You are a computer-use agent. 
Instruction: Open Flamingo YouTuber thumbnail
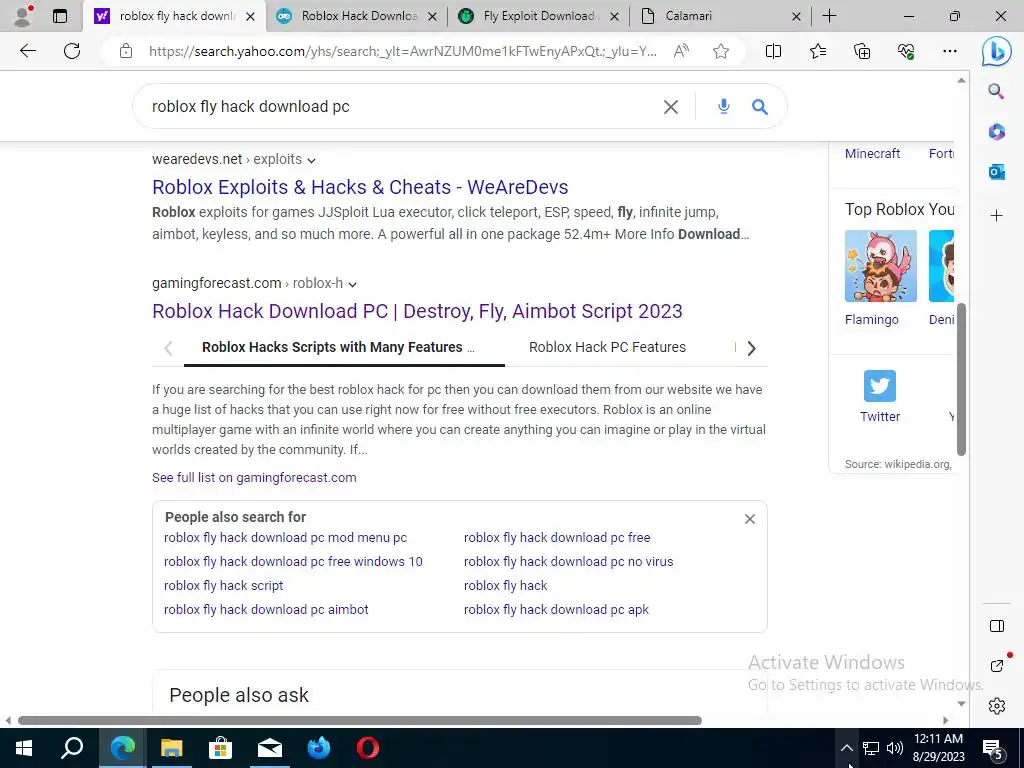pos(880,266)
